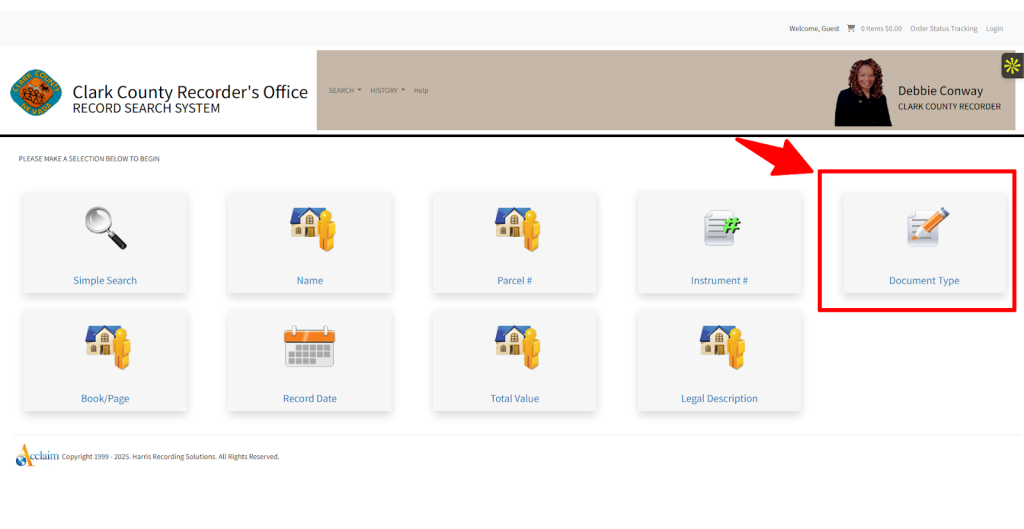Click the Simple Search text link
The width and height of the screenshot is (1024, 529).
pyautogui.click(x=105, y=281)
